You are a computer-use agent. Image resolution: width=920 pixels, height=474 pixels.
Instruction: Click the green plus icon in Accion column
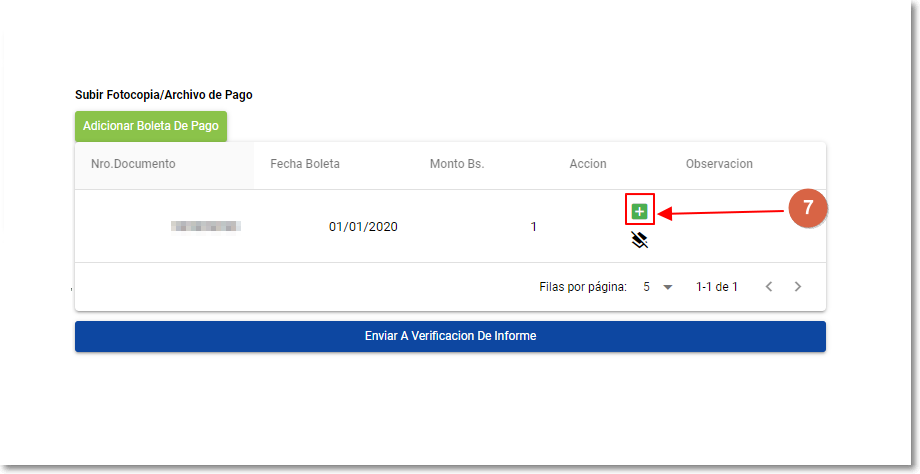pyautogui.click(x=639, y=211)
